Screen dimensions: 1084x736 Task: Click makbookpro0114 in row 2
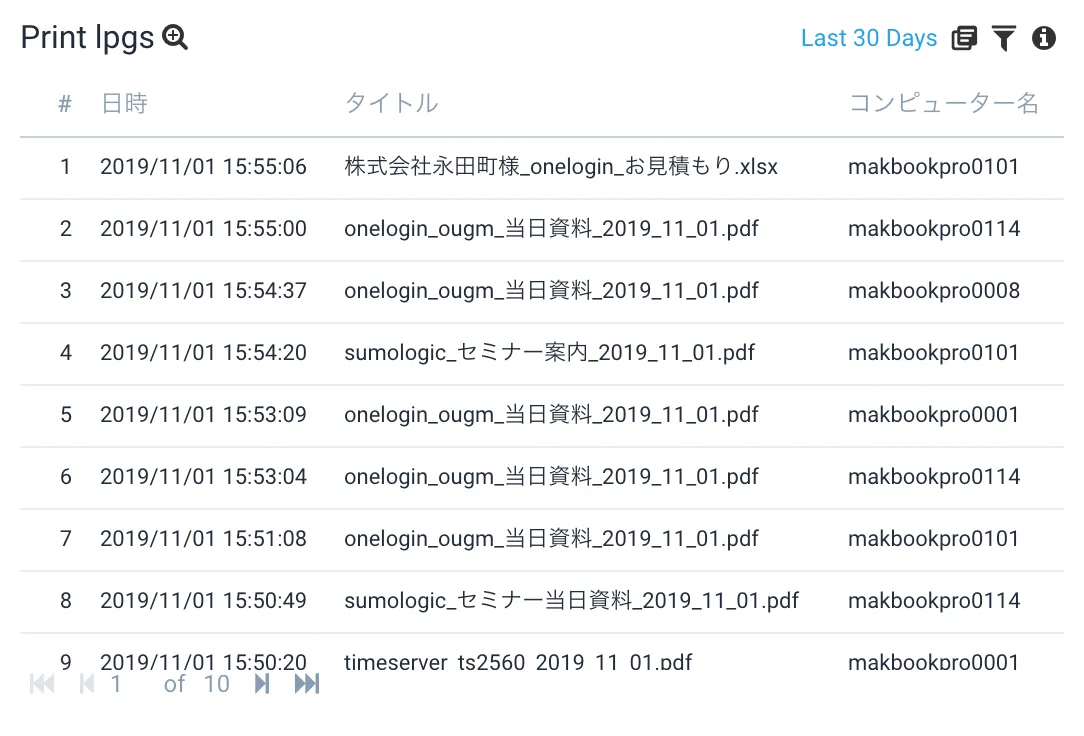click(x=934, y=229)
